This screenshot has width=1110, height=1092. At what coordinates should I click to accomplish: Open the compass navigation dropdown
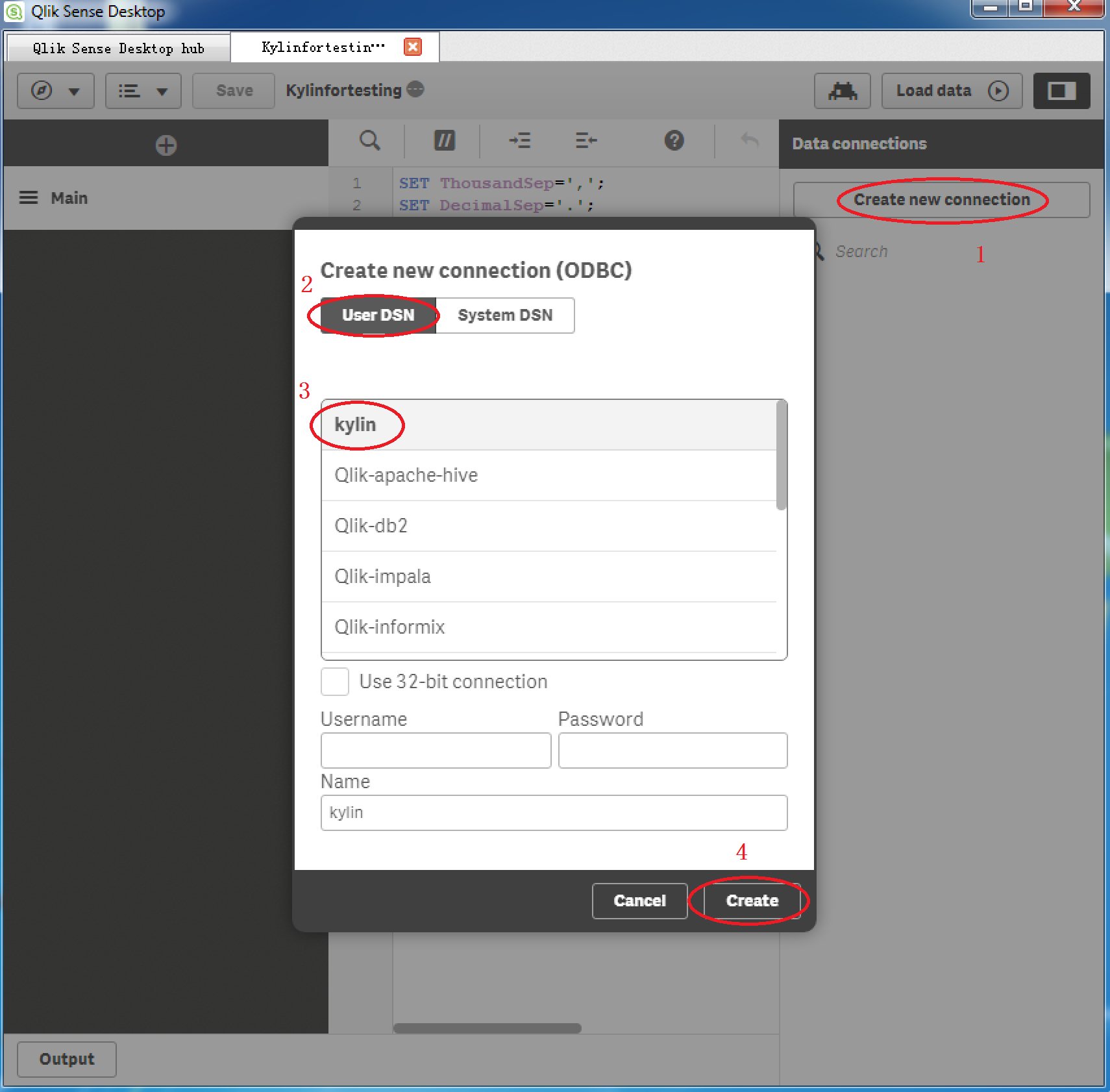tap(56, 91)
